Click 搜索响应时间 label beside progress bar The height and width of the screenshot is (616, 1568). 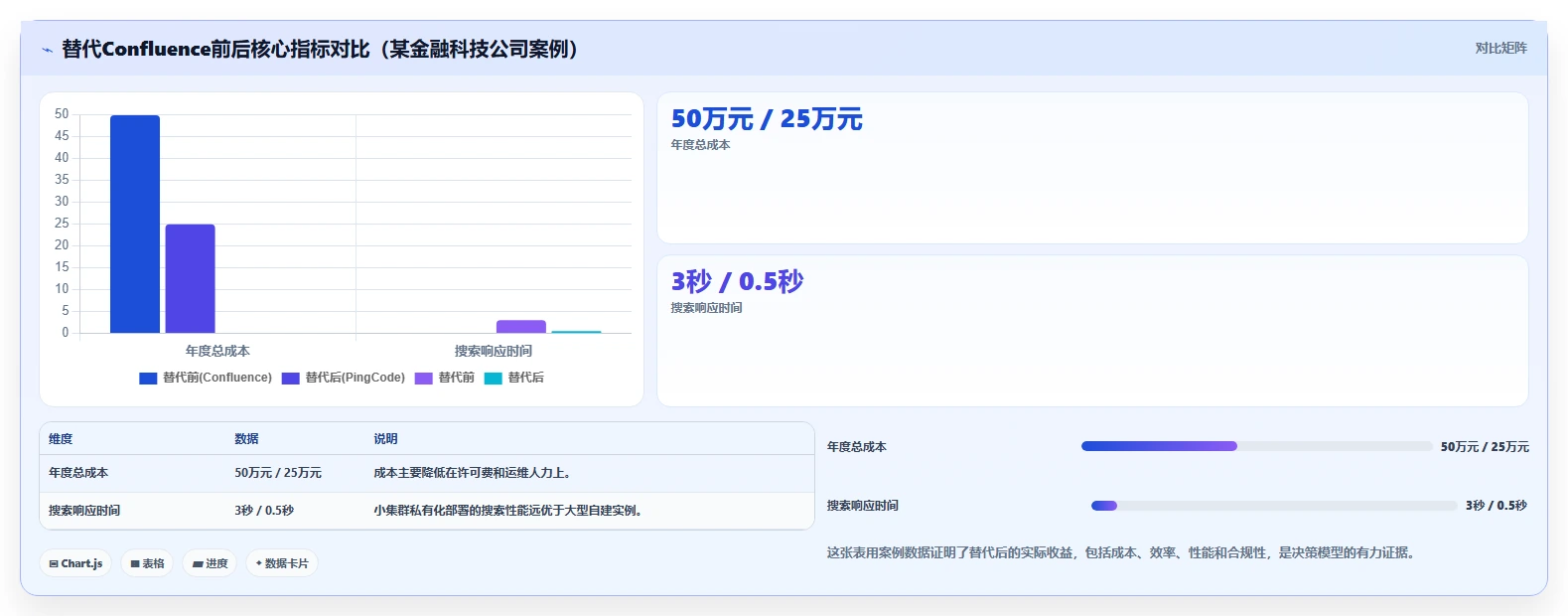(863, 506)
